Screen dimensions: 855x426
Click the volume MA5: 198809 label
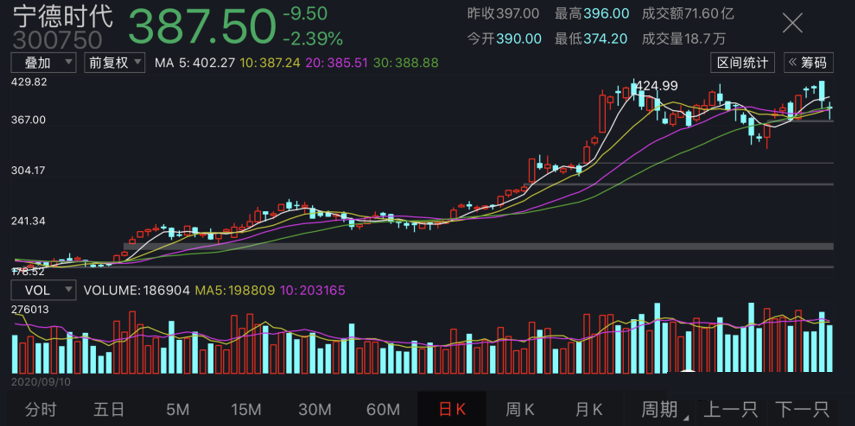pyautogui.click(x=235, y=290)
